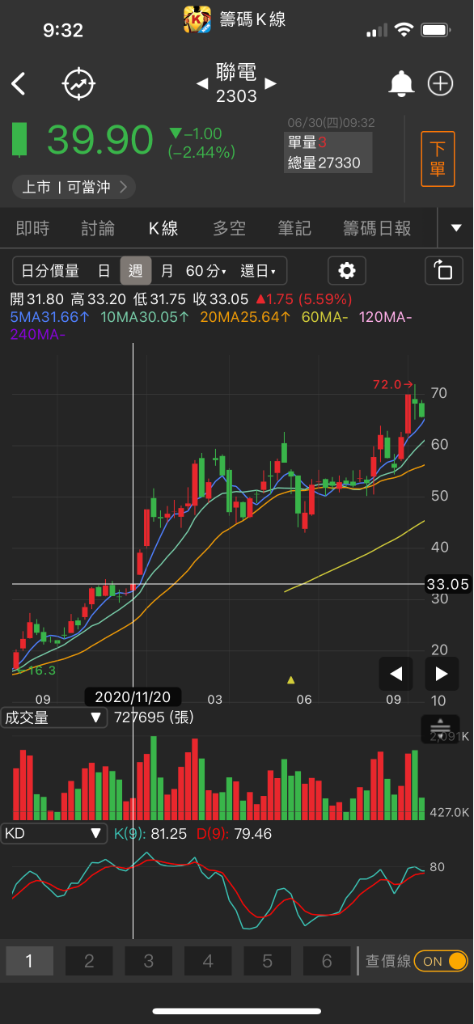This screenshot has height=1024, width=474.
Task: Tap the 33.05 crosshair price tag
Action: tap(448, 584)
